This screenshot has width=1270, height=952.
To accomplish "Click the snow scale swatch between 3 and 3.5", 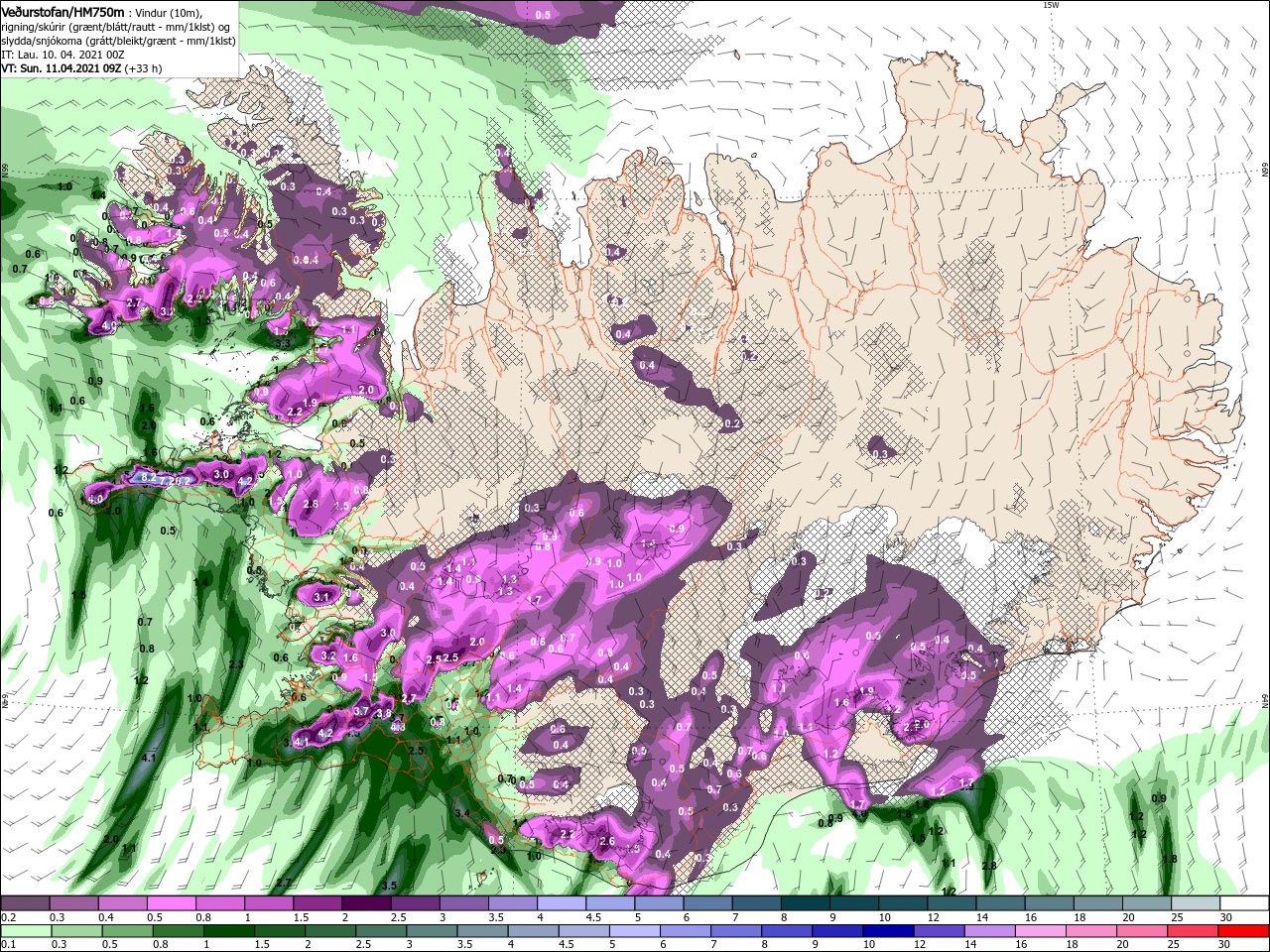I will (464, 902).
